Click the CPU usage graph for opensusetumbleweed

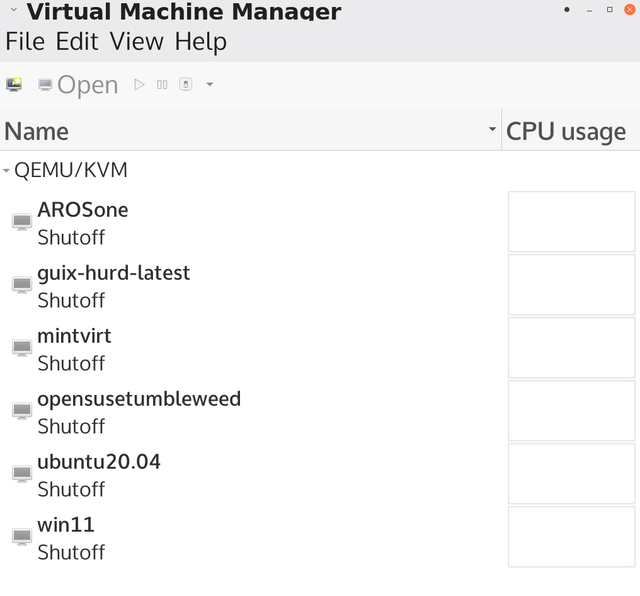[571, 410]
